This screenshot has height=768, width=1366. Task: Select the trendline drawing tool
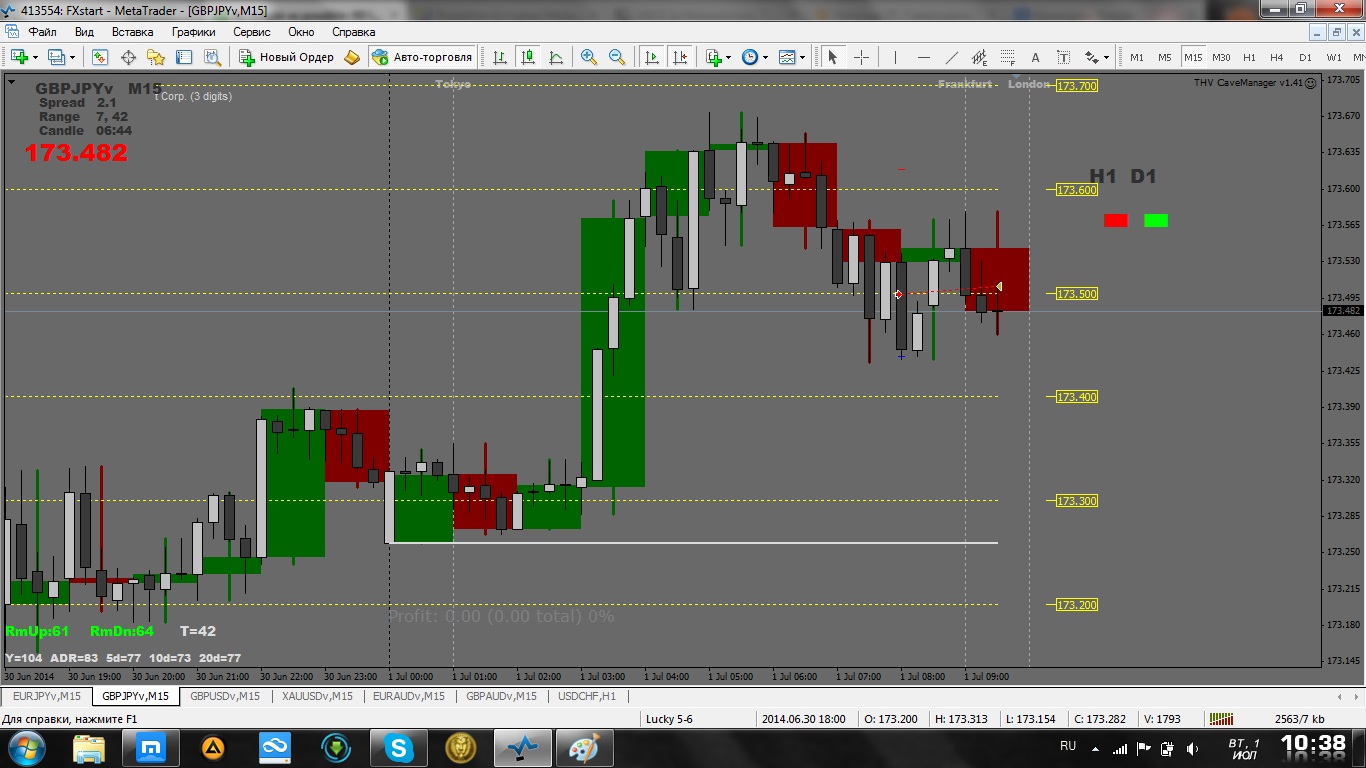951,57
